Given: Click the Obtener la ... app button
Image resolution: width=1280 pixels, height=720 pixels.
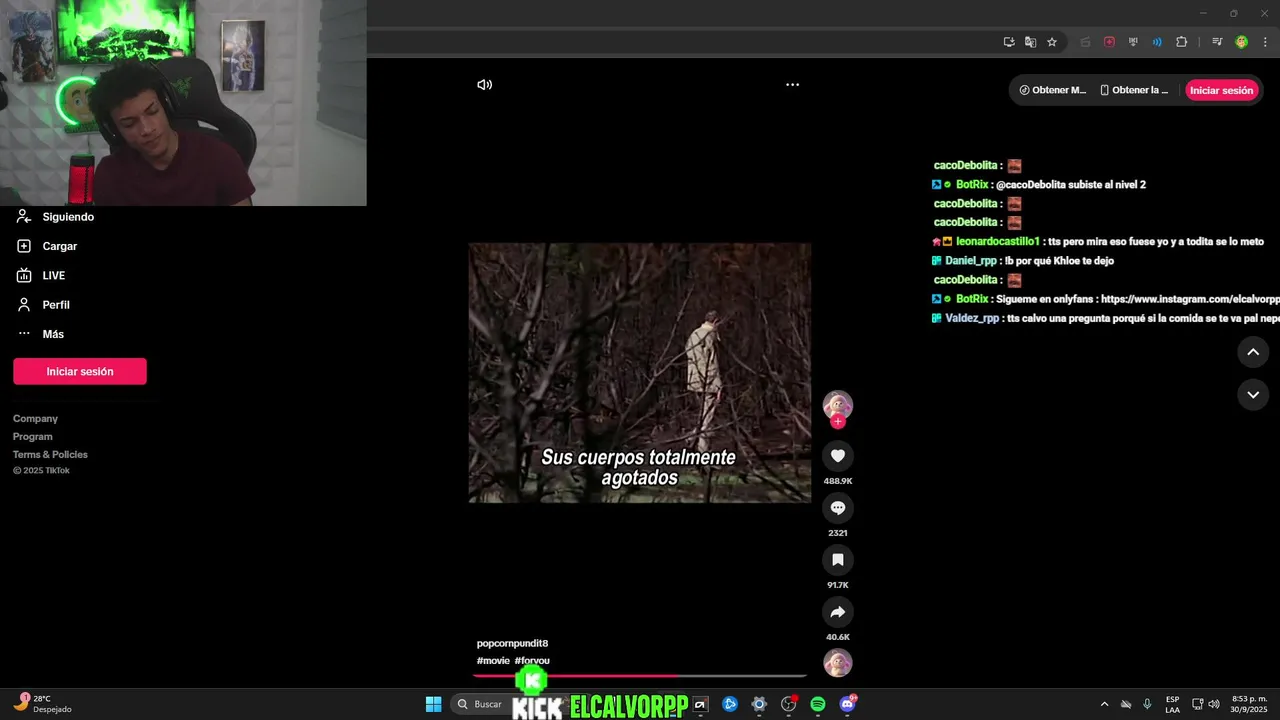Looking at the screenshot, I should [1134, 90].
